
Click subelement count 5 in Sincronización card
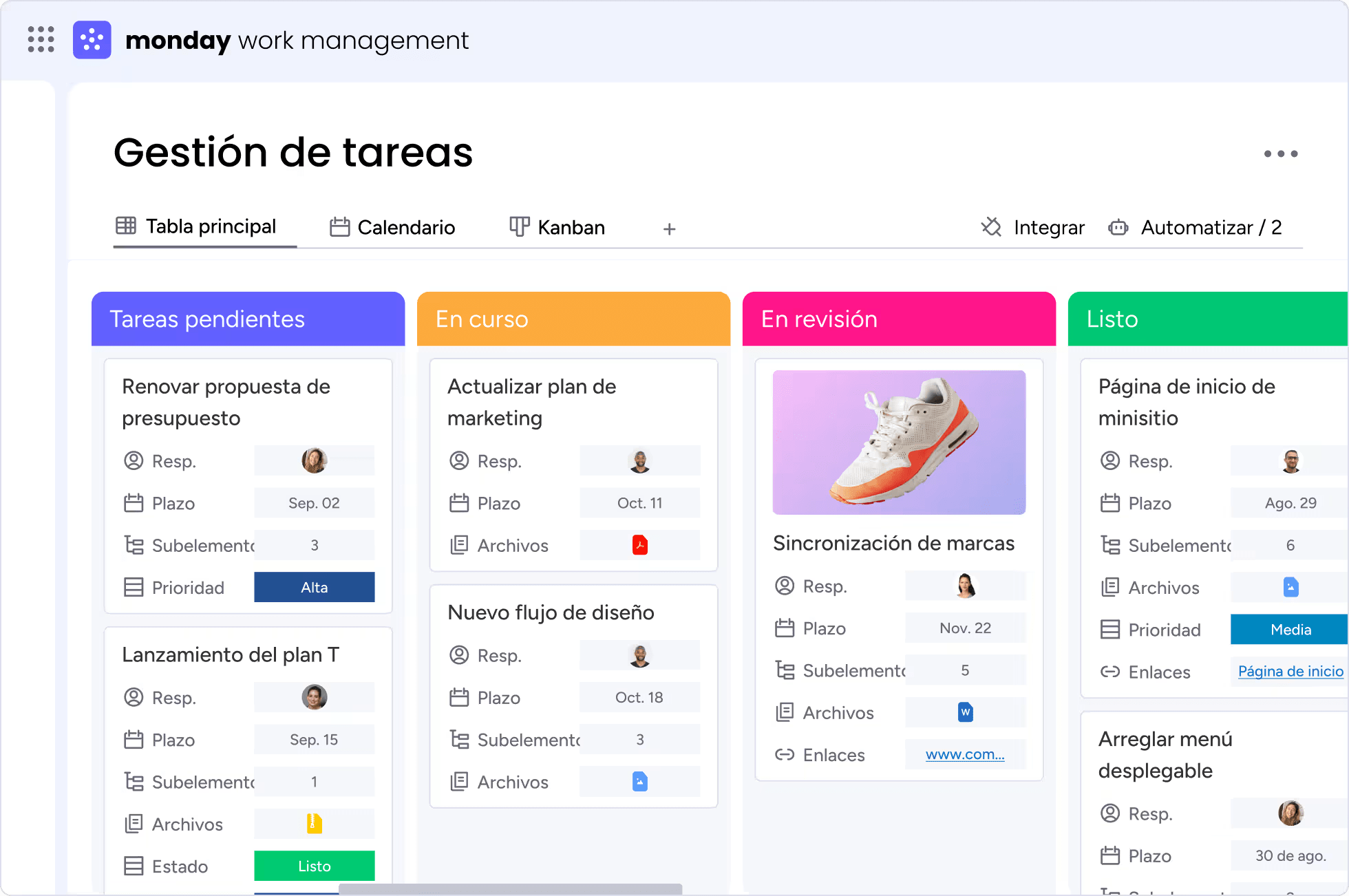click(x=965, y=670)
